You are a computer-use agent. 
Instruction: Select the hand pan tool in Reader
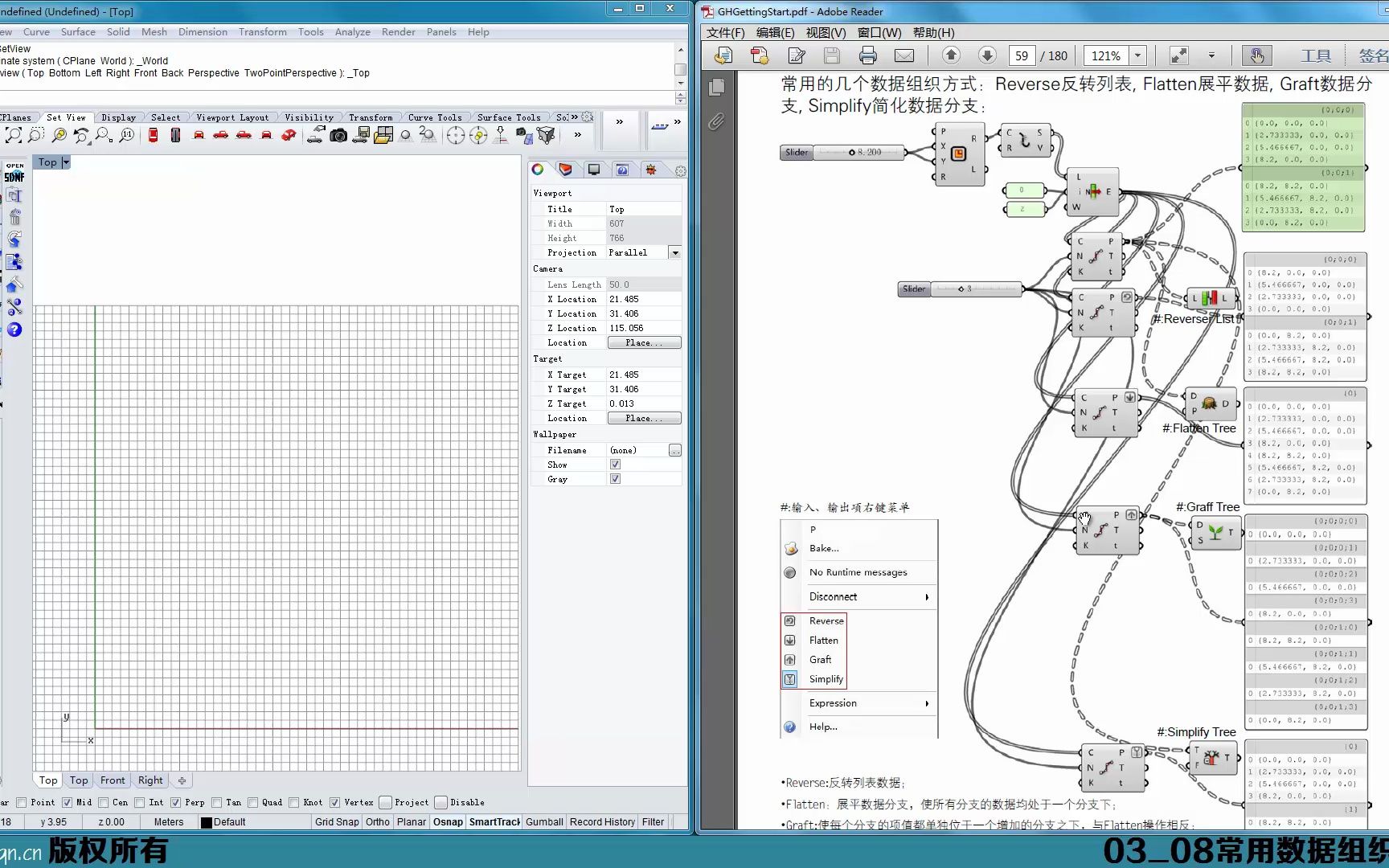1256,55
